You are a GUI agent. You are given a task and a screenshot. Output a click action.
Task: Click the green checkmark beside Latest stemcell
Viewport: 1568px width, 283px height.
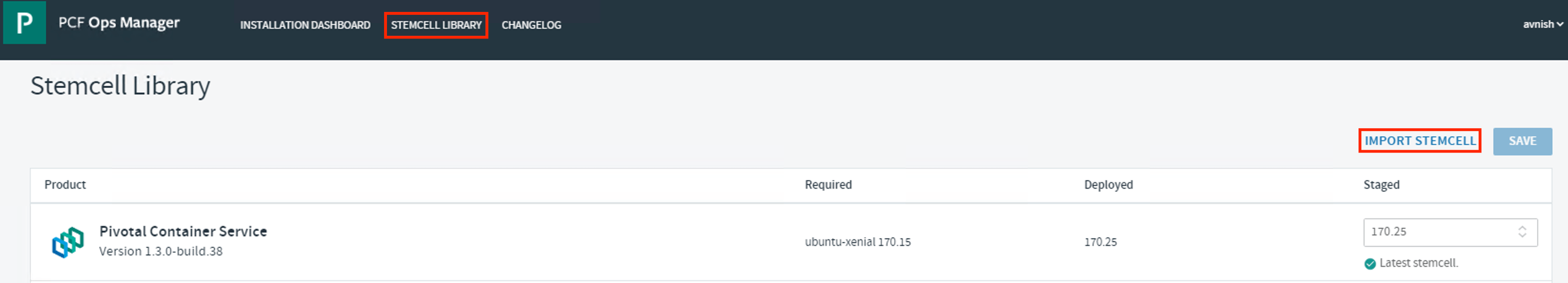1369,263
